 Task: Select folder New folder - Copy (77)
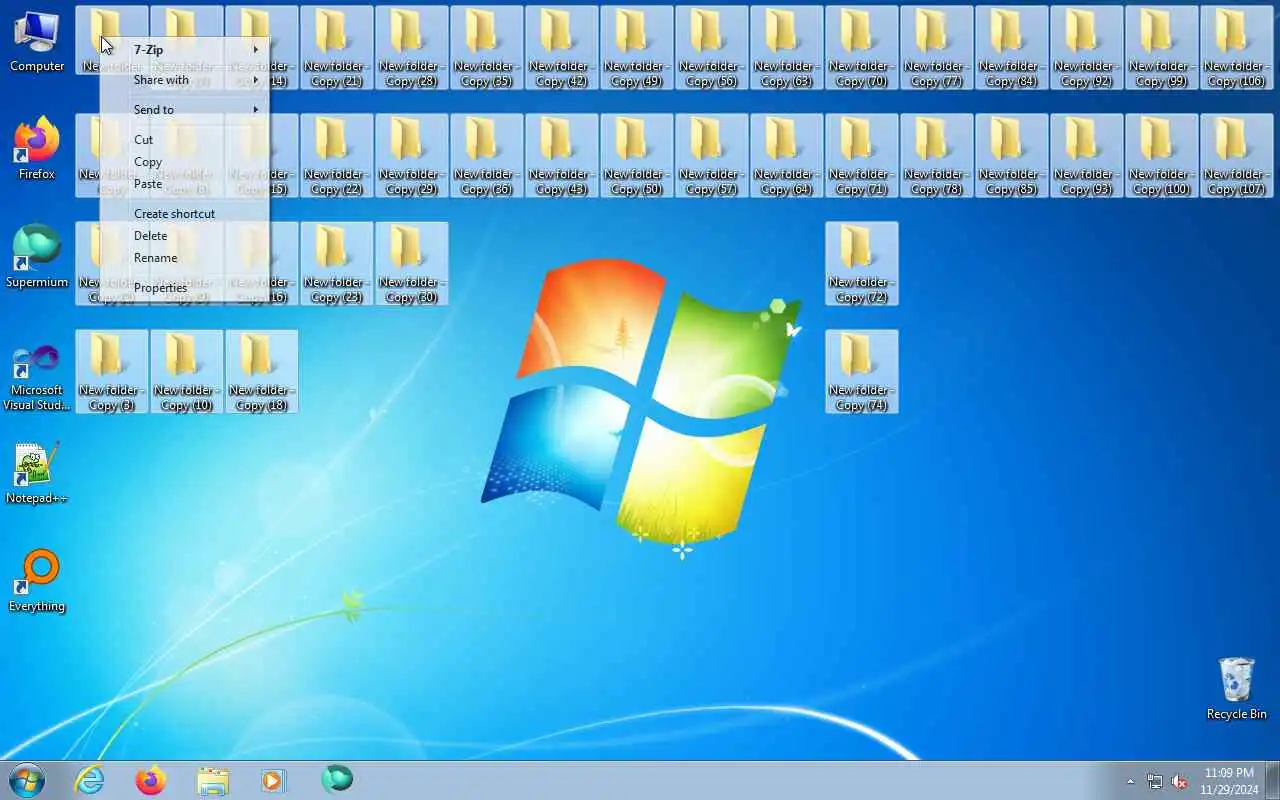coord(937,48)
